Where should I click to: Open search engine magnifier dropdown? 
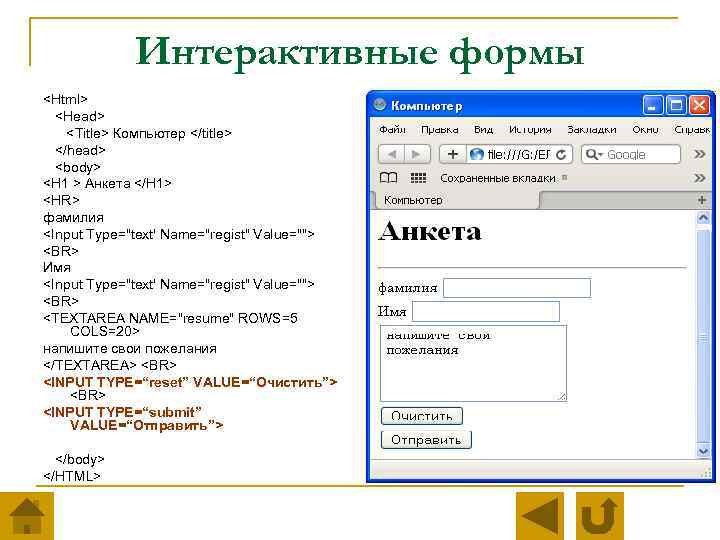point(594,154)
